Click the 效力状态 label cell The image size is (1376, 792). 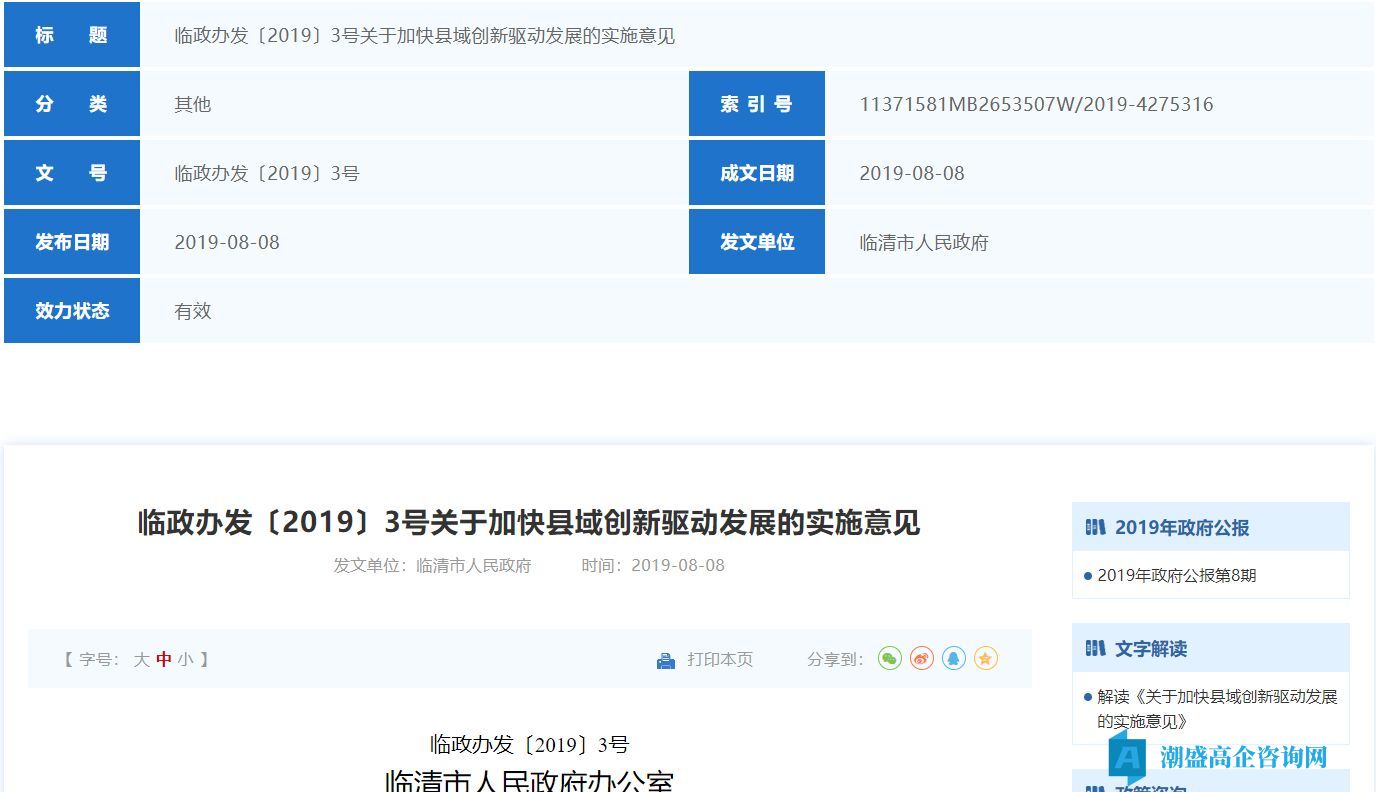pos(72,311)
